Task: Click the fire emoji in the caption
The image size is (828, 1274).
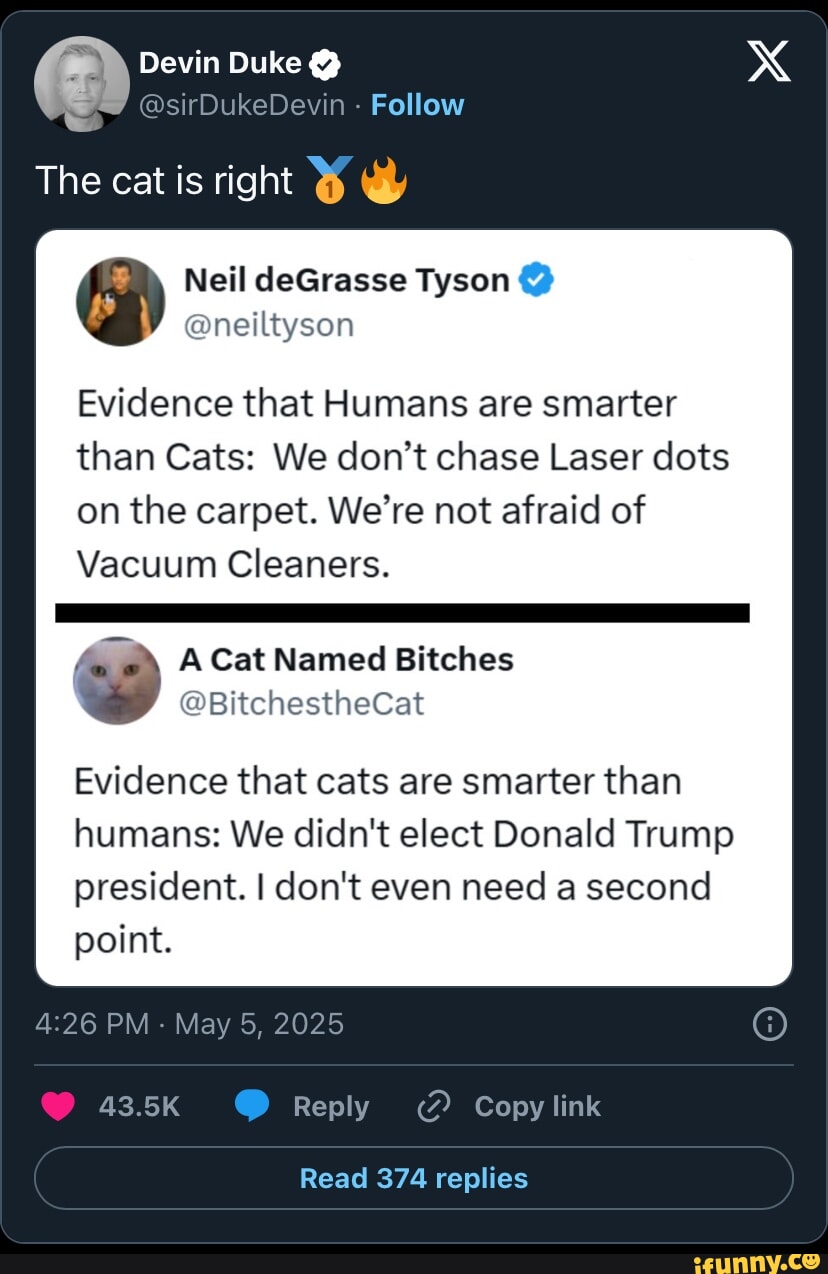Action: 384,180
